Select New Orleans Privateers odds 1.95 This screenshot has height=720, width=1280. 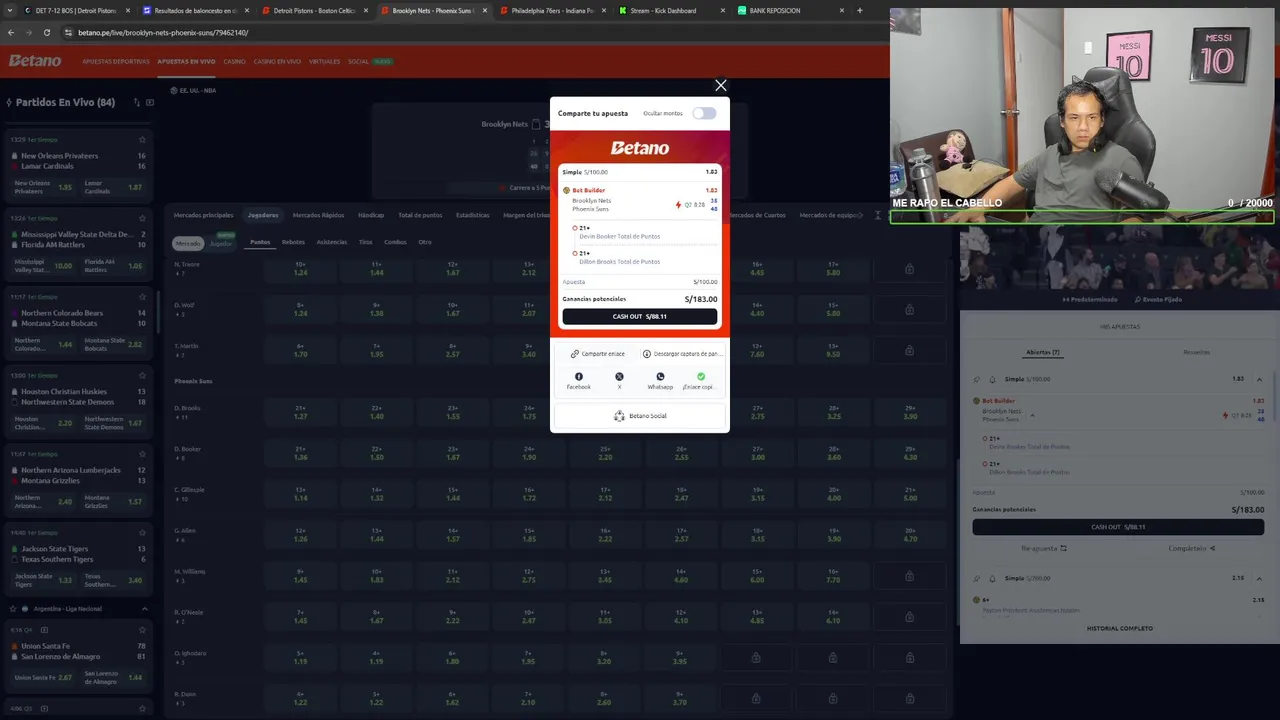[45, 187]
